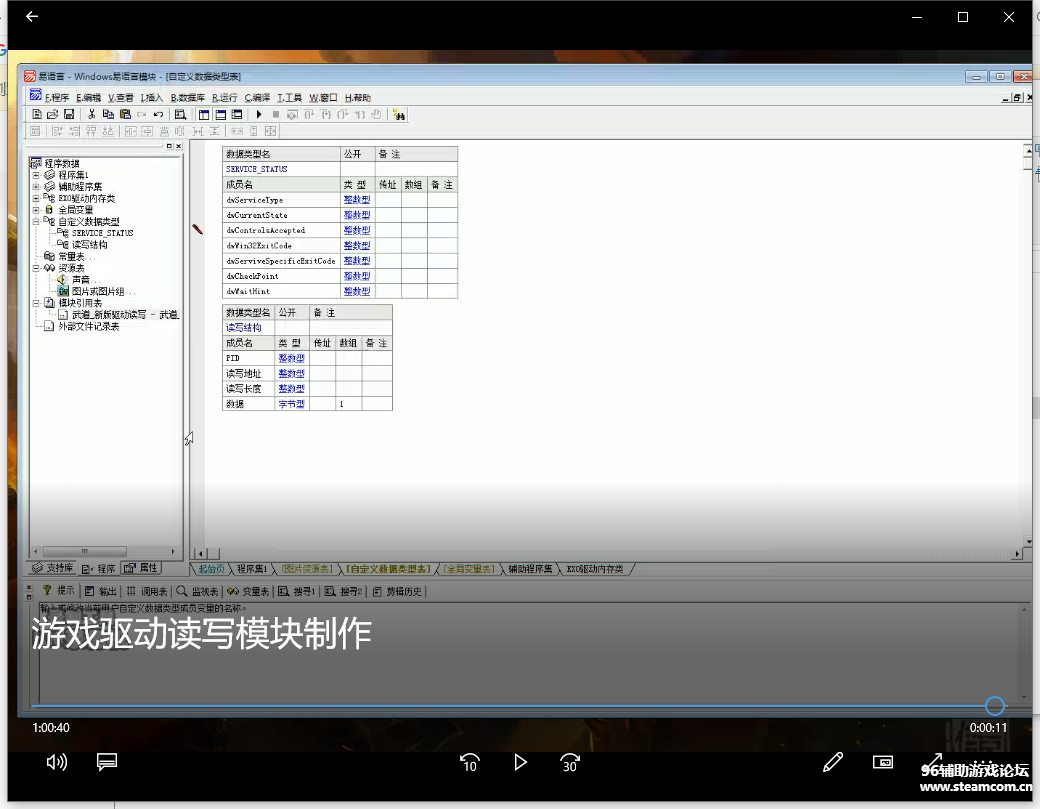
Task: Open the 属性 panel tab
Action: (143, 568)
